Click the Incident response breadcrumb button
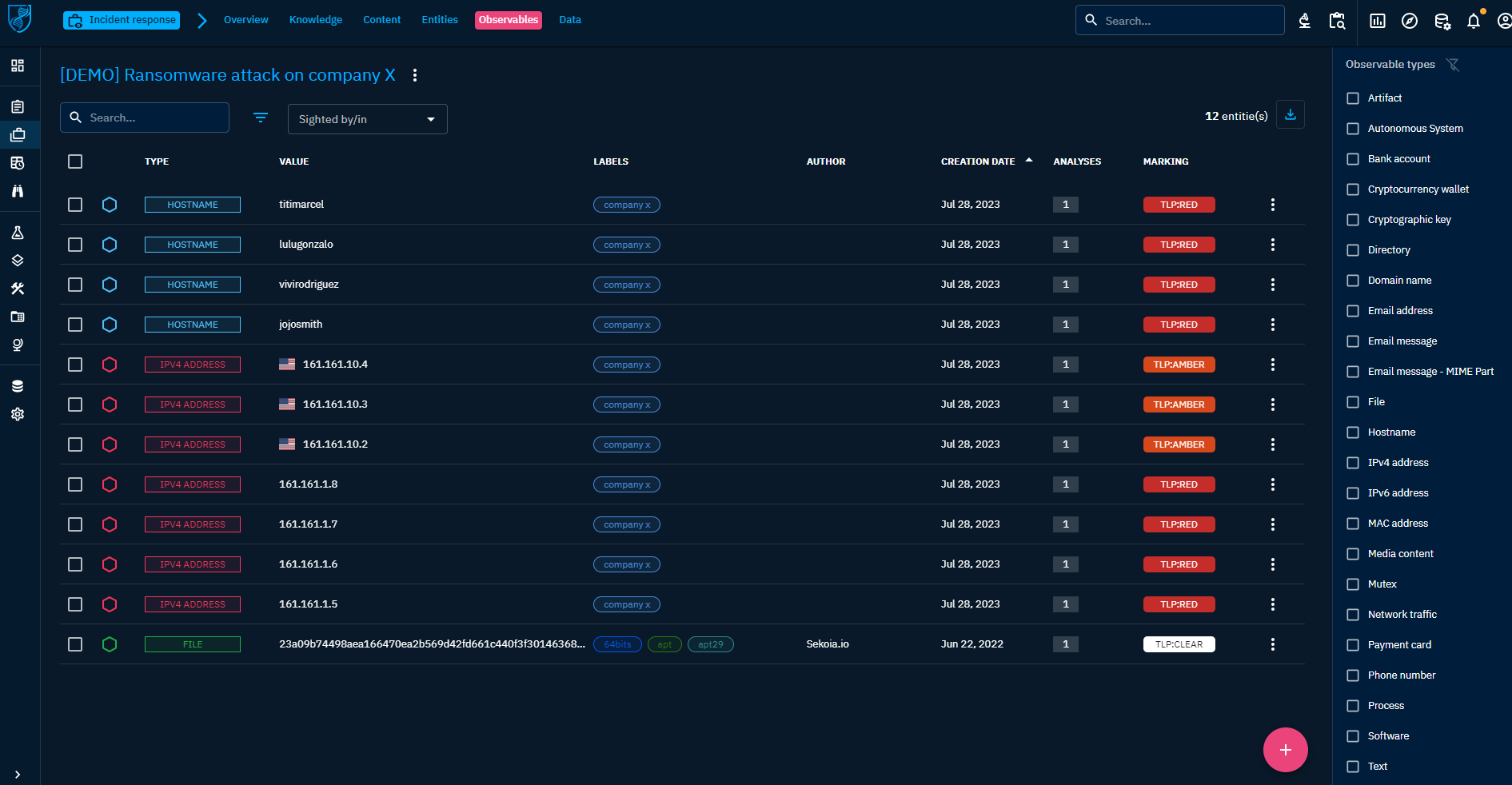Image resolution: width=1512 pixels, height=785 pixels. [122, 20]
